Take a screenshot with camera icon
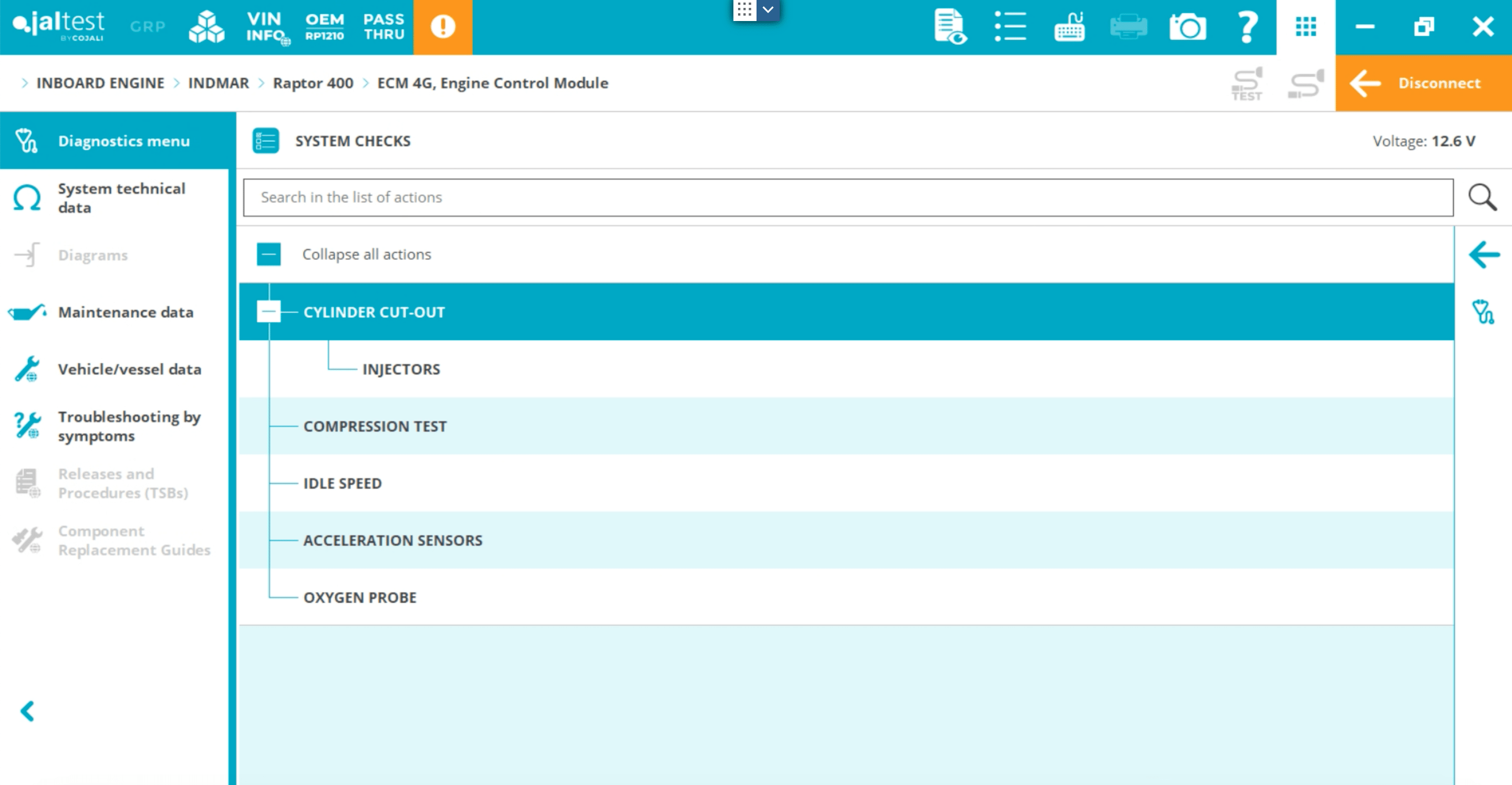The width and height of the screenshot is (1512, 785). [x=1187, y=27]
